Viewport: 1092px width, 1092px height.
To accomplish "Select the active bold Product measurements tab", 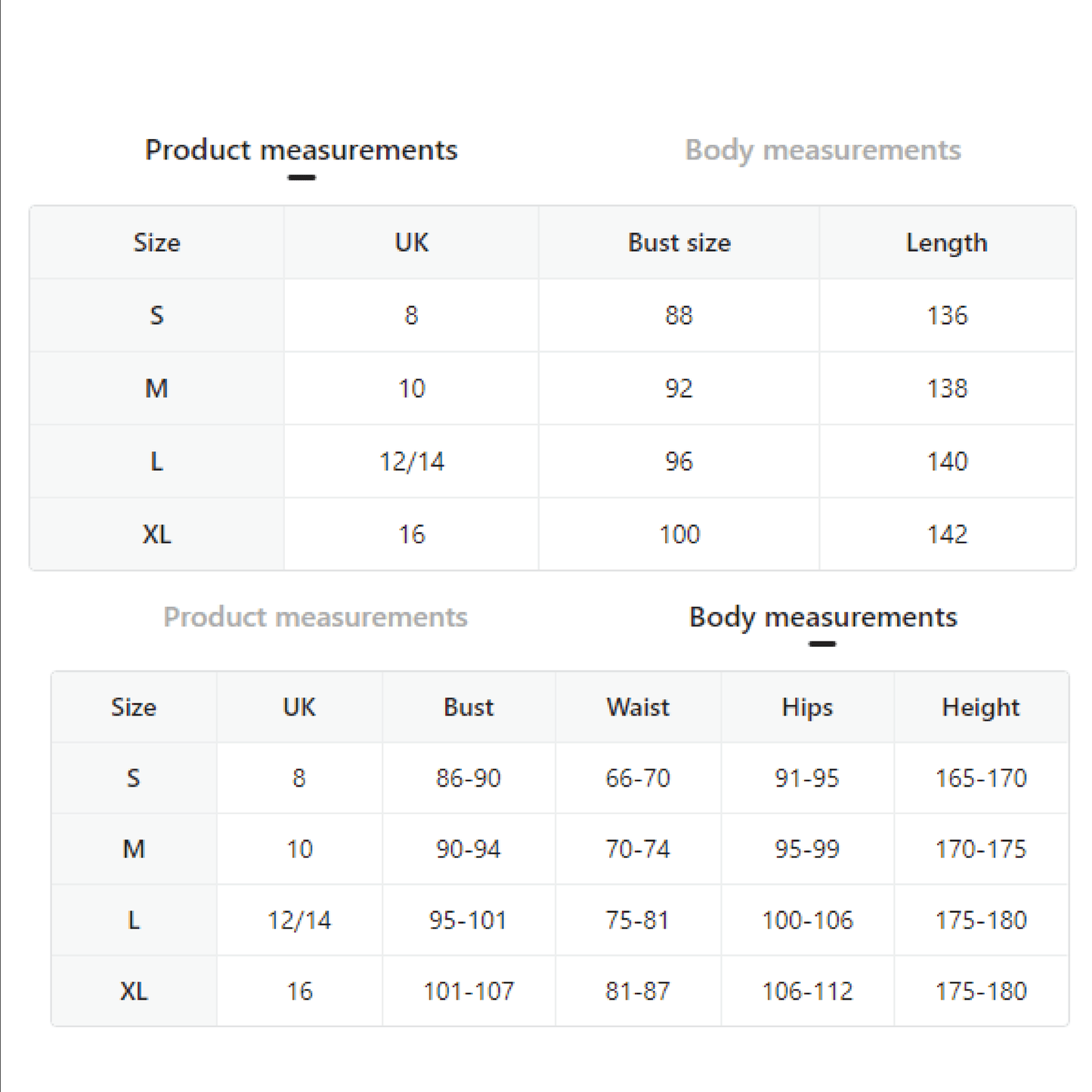I will tap(301, 150).
